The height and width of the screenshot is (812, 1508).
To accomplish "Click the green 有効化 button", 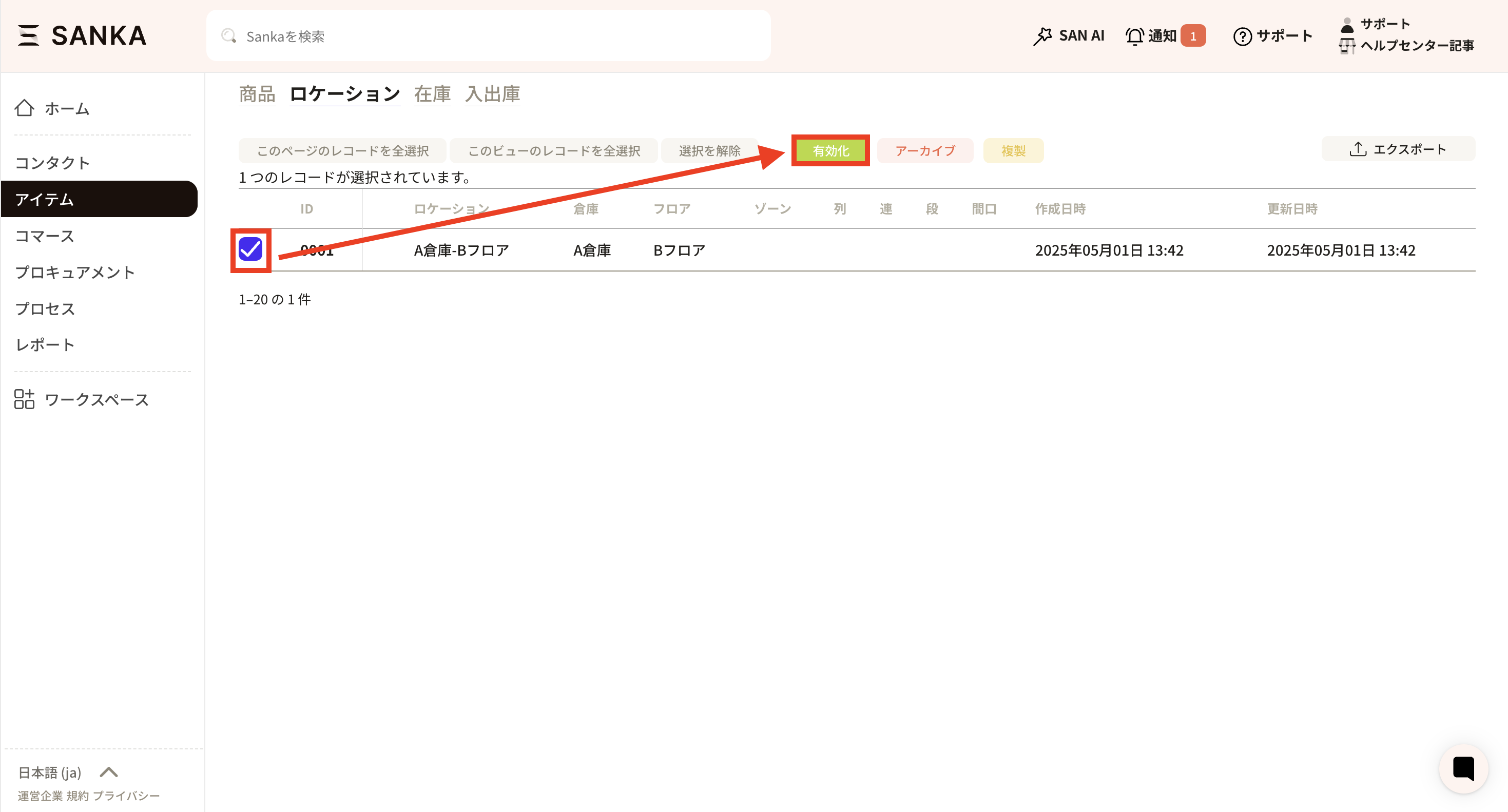I will click(830, 150).
